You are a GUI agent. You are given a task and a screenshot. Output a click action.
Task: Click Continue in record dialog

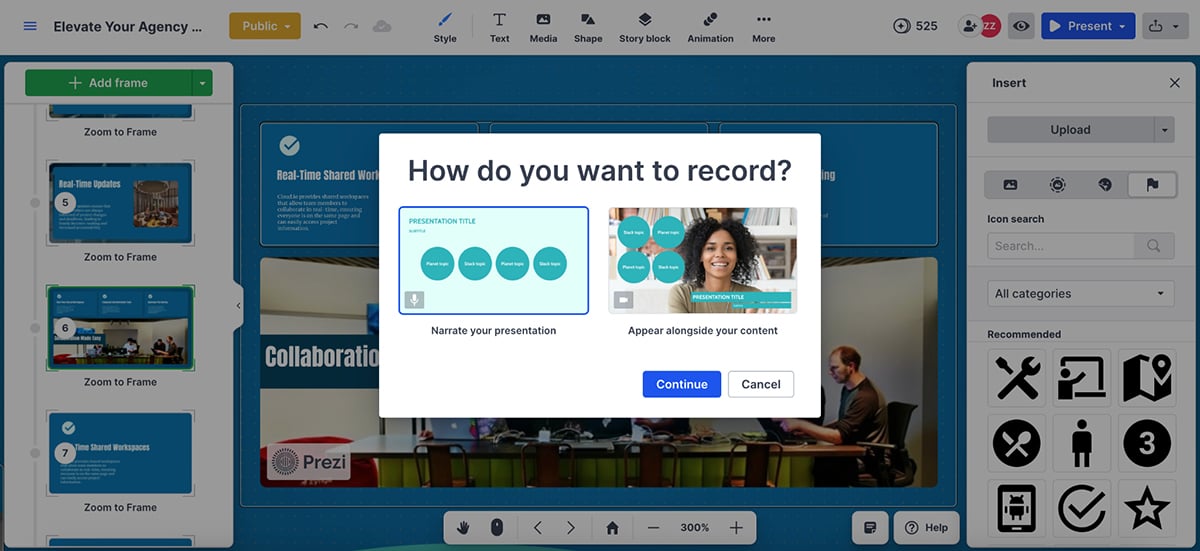(x=681, y=384)
